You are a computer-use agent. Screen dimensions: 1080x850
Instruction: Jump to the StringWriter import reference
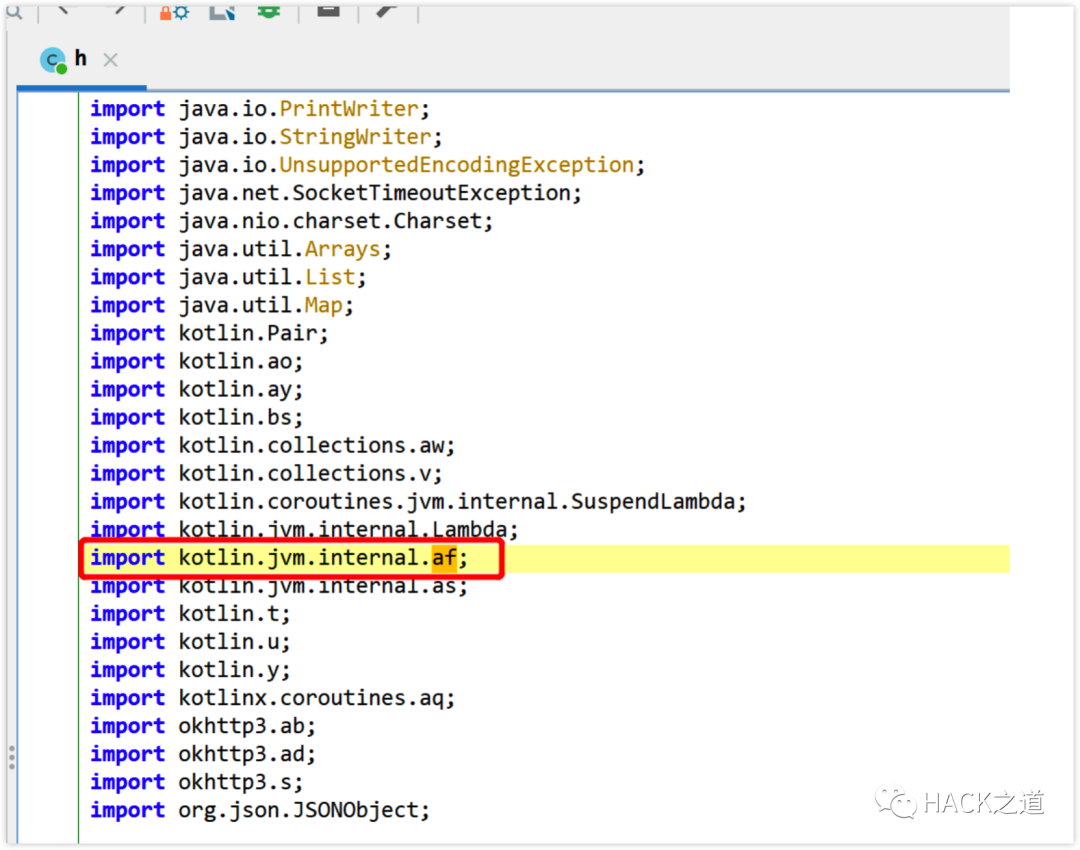(355, 137)
